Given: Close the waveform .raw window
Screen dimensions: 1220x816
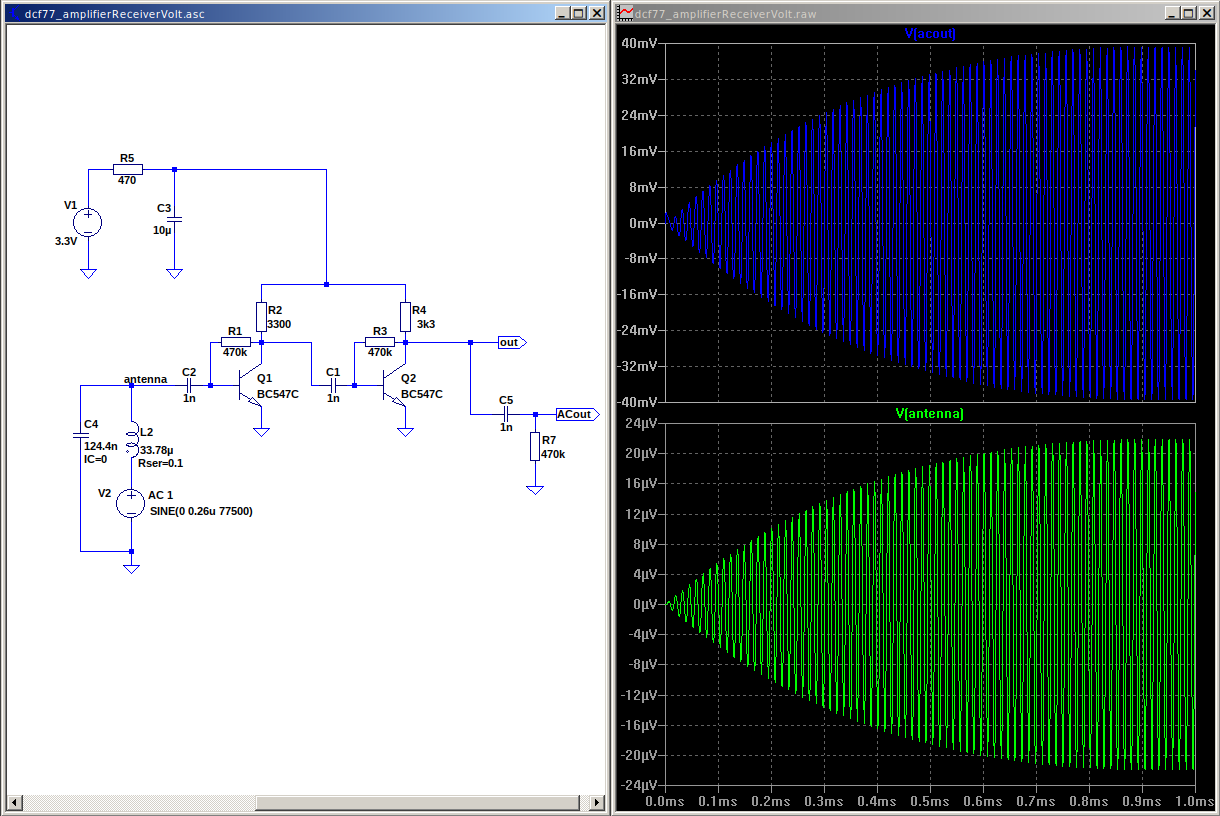Looking at the screenshot, I should [1207, 13].
